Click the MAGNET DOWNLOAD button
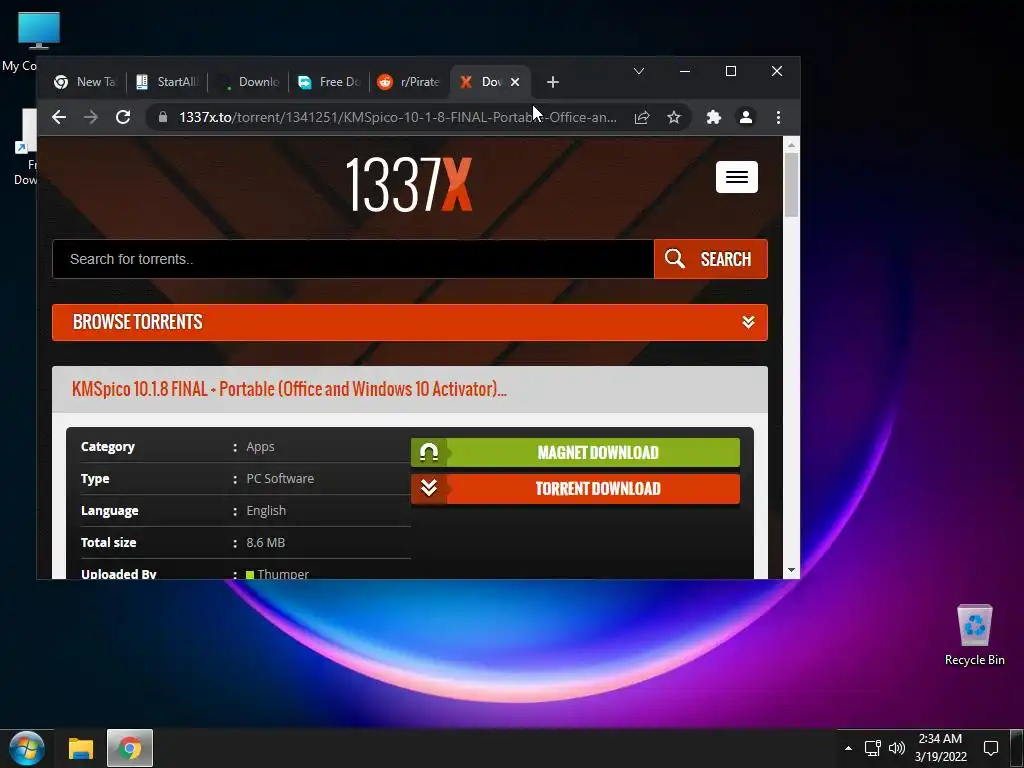Screen dimensions: 1024x768 pyautogui.click(x=575, y=453)
